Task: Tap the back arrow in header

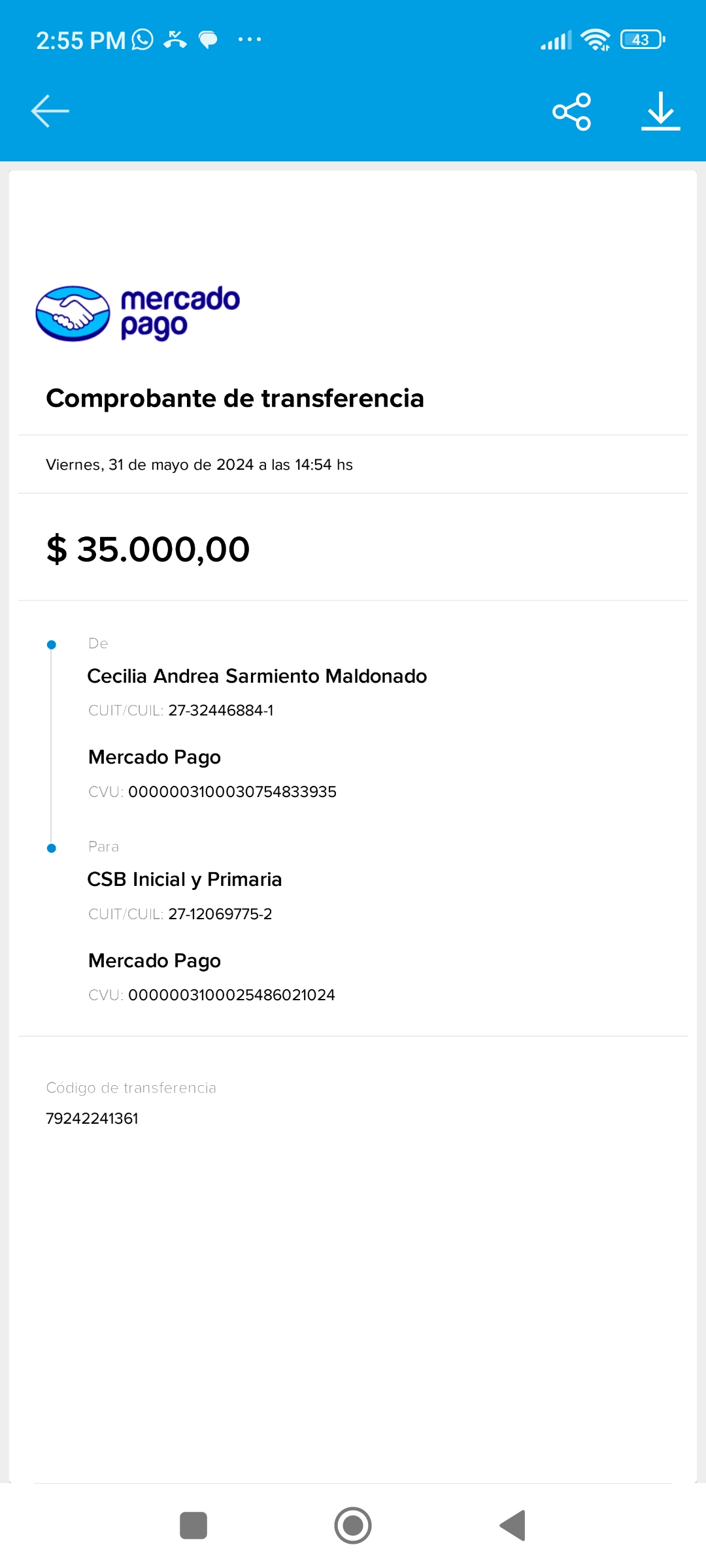Action: 50,111
